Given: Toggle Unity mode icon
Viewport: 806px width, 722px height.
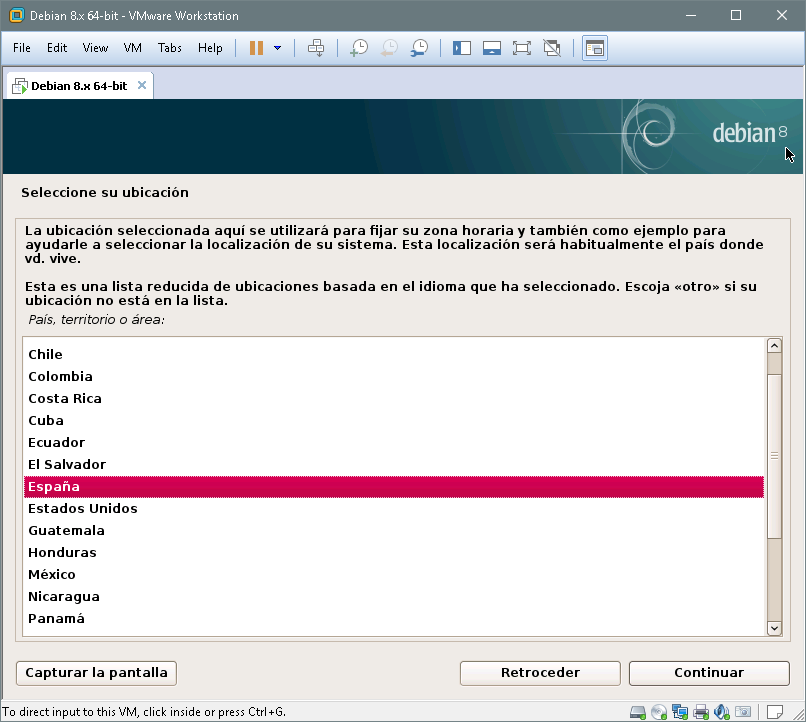Looking at the screenshot, I should [551, 48].
